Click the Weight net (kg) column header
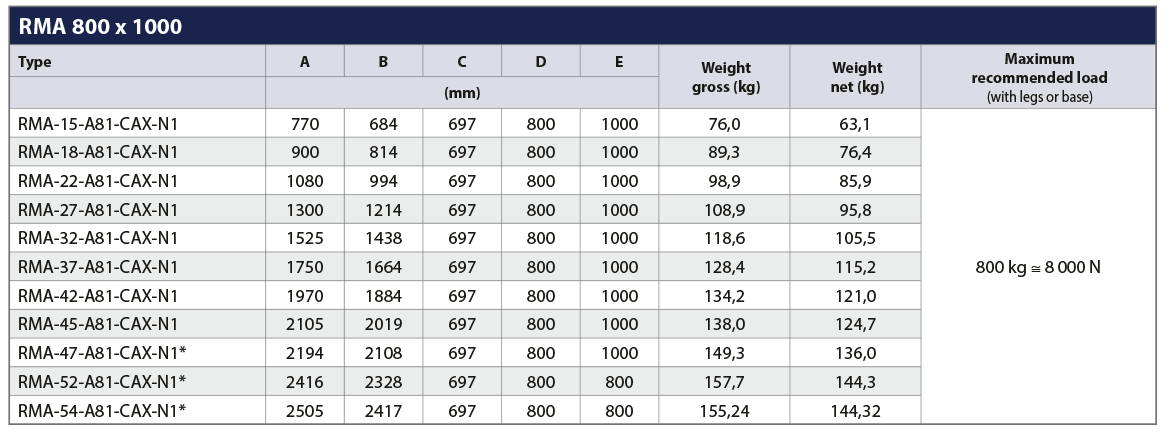Screen dimensions: 1169x429 856,77
